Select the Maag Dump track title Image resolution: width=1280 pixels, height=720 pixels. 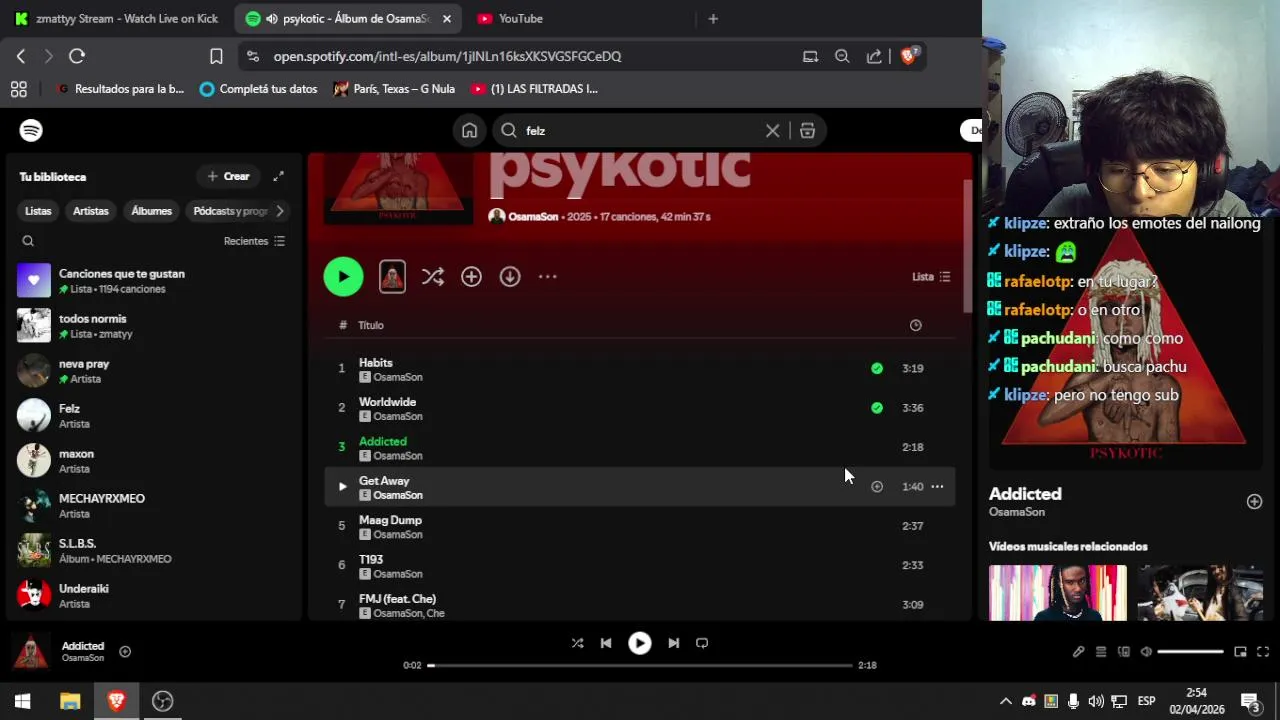[x=390, y=520]
